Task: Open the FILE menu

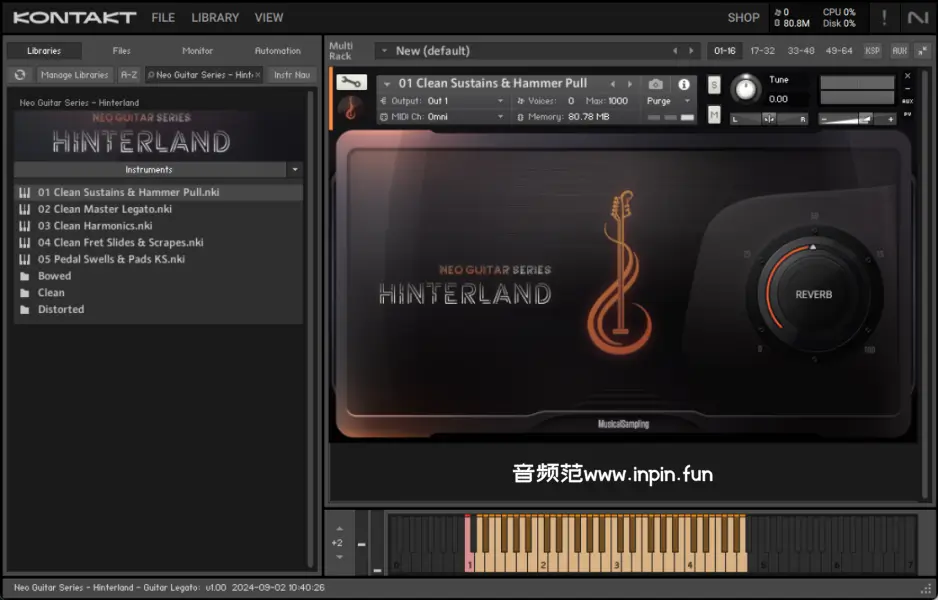Action: click(x=163, y=18)
